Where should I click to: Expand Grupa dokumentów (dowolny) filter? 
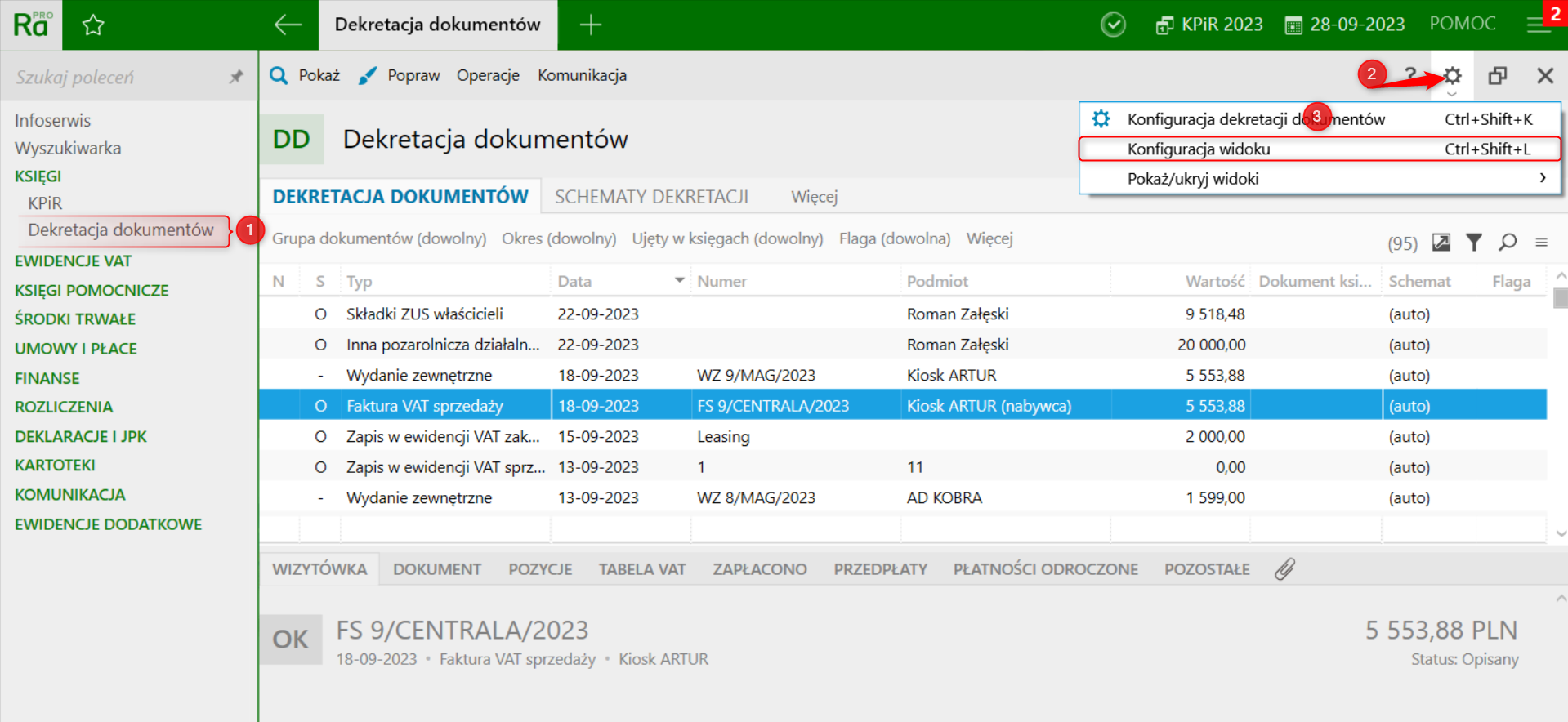click(x=379, y=238)
